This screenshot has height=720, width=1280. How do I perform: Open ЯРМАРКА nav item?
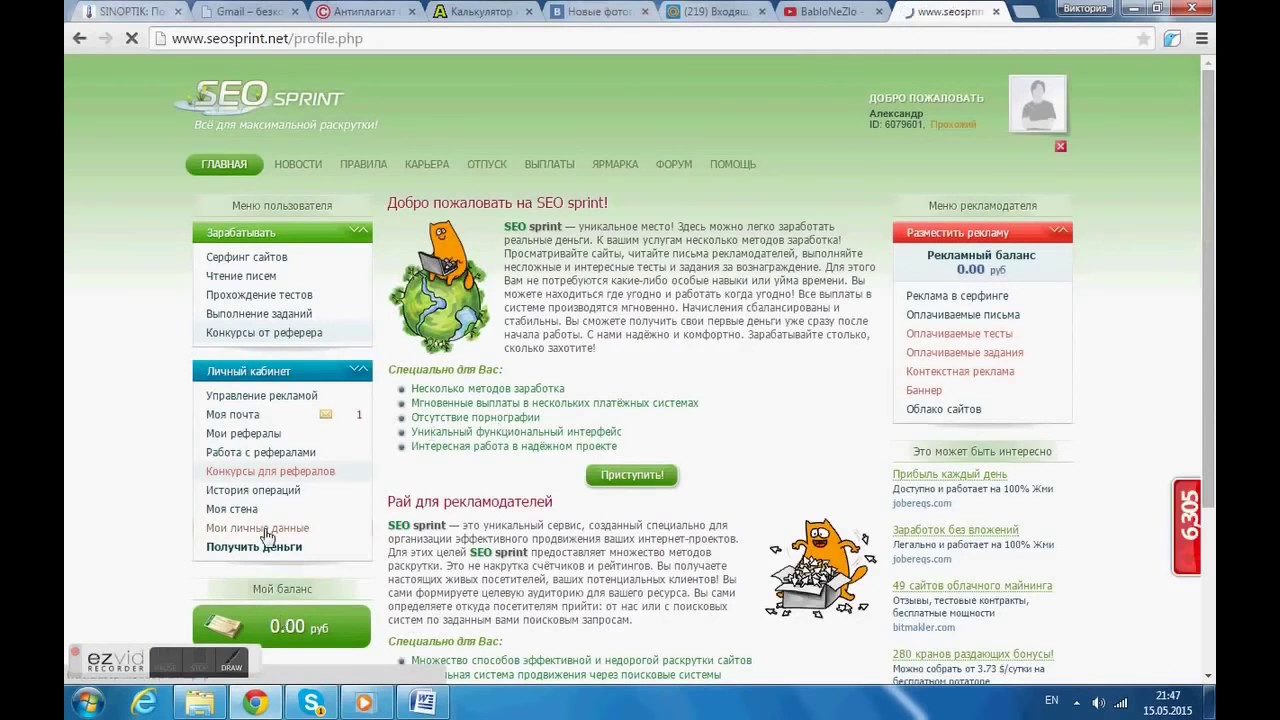click(615, 164)
